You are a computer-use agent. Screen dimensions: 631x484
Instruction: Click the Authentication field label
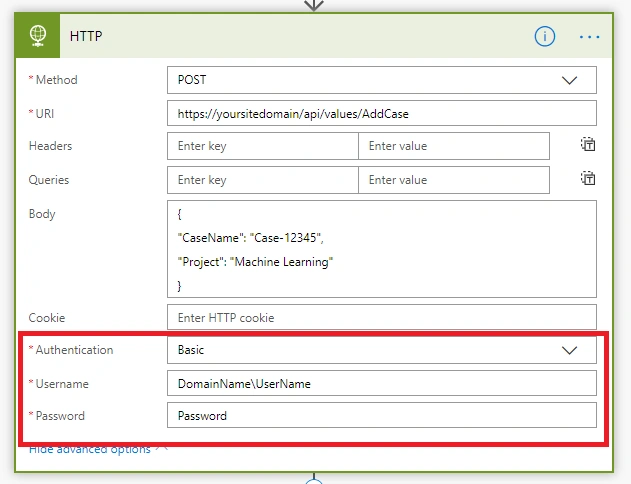(x=74, y=350)
